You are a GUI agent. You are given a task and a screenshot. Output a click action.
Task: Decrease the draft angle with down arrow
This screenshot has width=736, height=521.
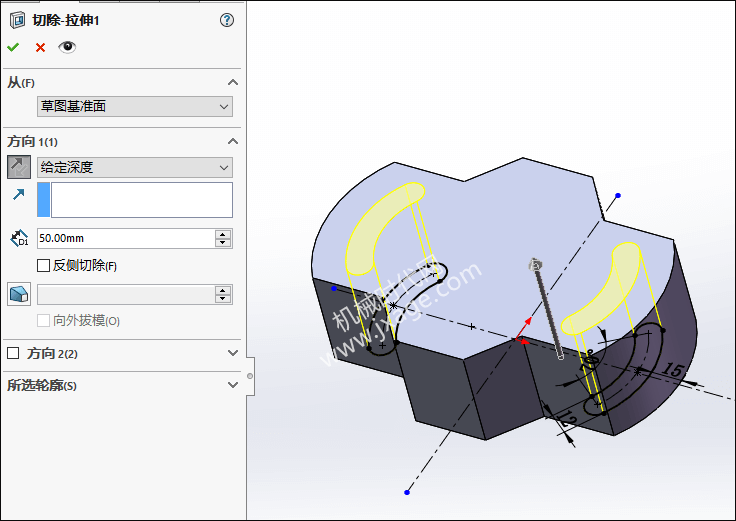coord(223,299)
